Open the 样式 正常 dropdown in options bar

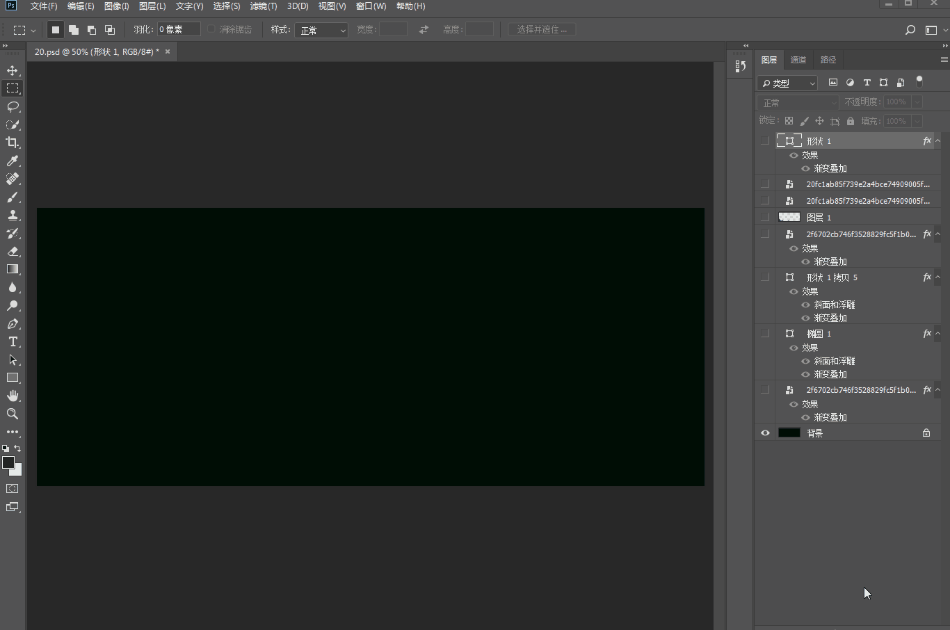pyautogui.click(x=321, y=30)
